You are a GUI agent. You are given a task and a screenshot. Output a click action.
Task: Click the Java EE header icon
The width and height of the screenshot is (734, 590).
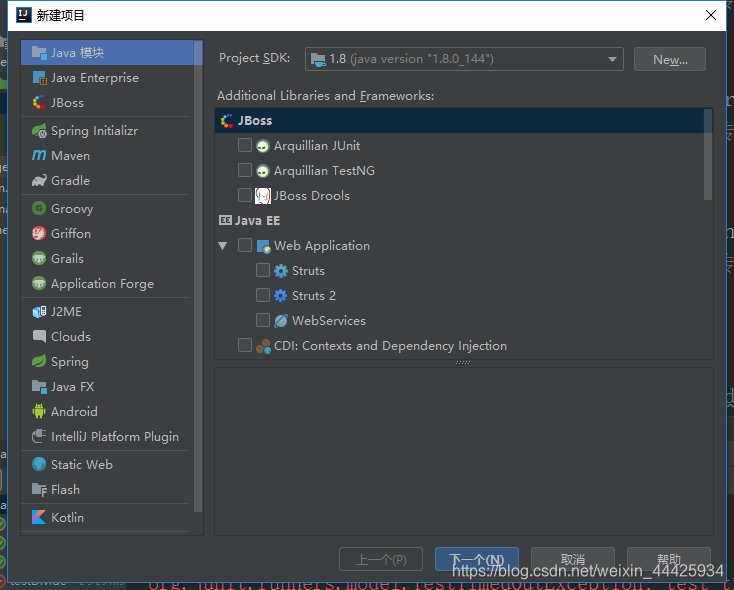click(x=225, y=220)
